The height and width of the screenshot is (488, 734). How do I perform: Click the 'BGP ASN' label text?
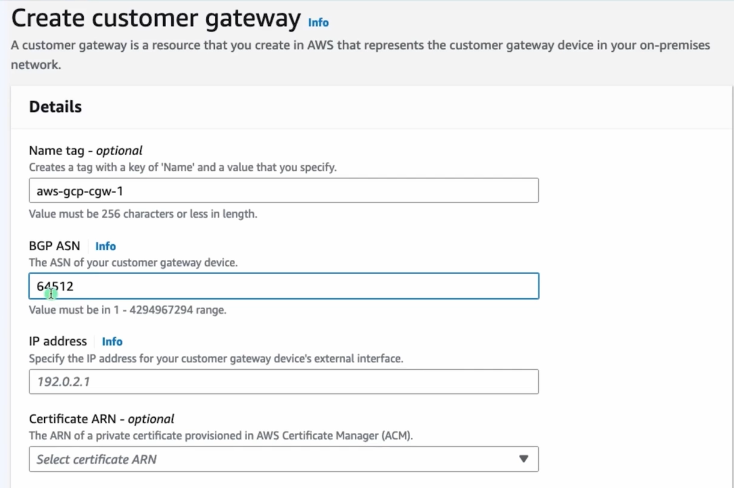[54, 246]
